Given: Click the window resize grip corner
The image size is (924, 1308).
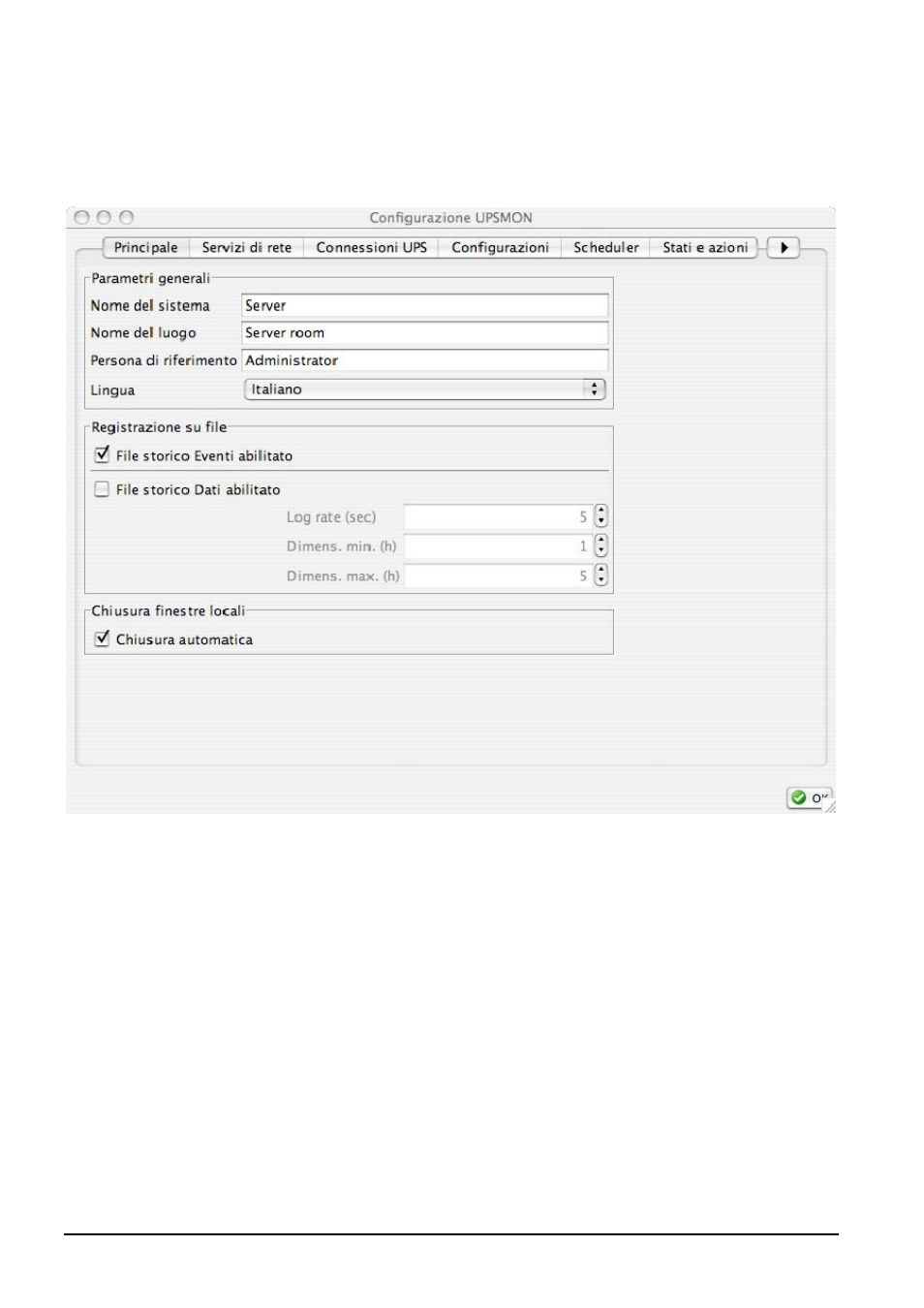Looking at the screenshot, I should [x=829, y=806].
